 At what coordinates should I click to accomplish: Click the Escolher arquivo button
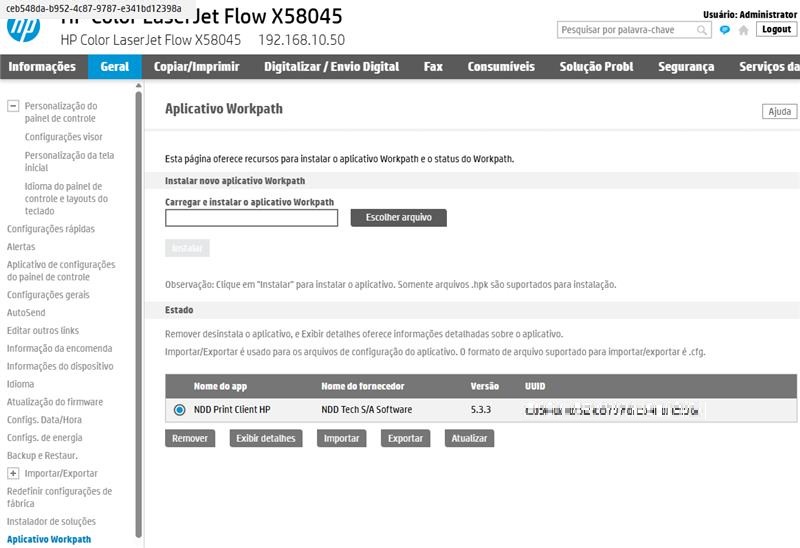coord(398,218)
